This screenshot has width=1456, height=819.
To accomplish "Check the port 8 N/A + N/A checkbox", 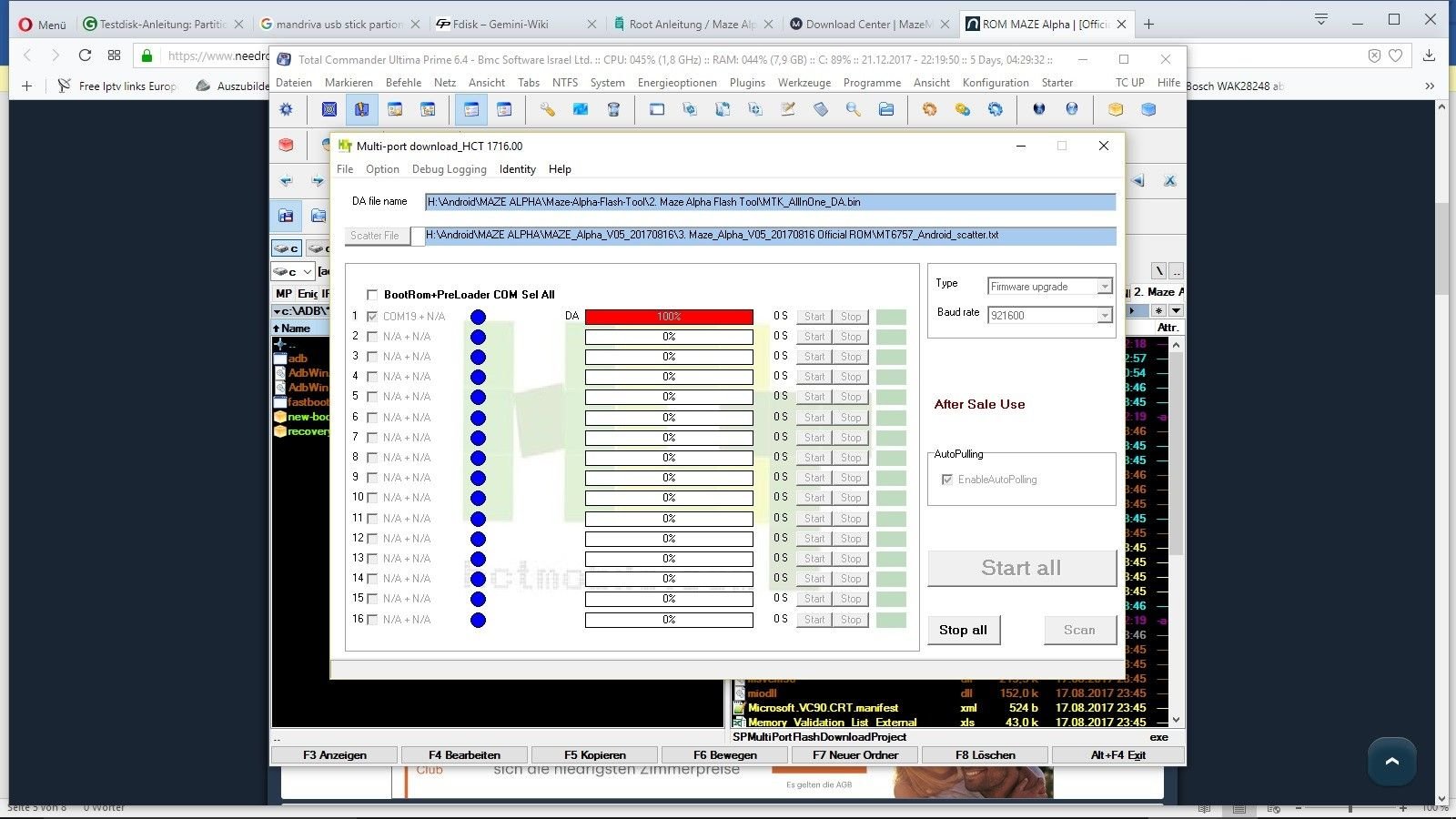I will (372, 458).
